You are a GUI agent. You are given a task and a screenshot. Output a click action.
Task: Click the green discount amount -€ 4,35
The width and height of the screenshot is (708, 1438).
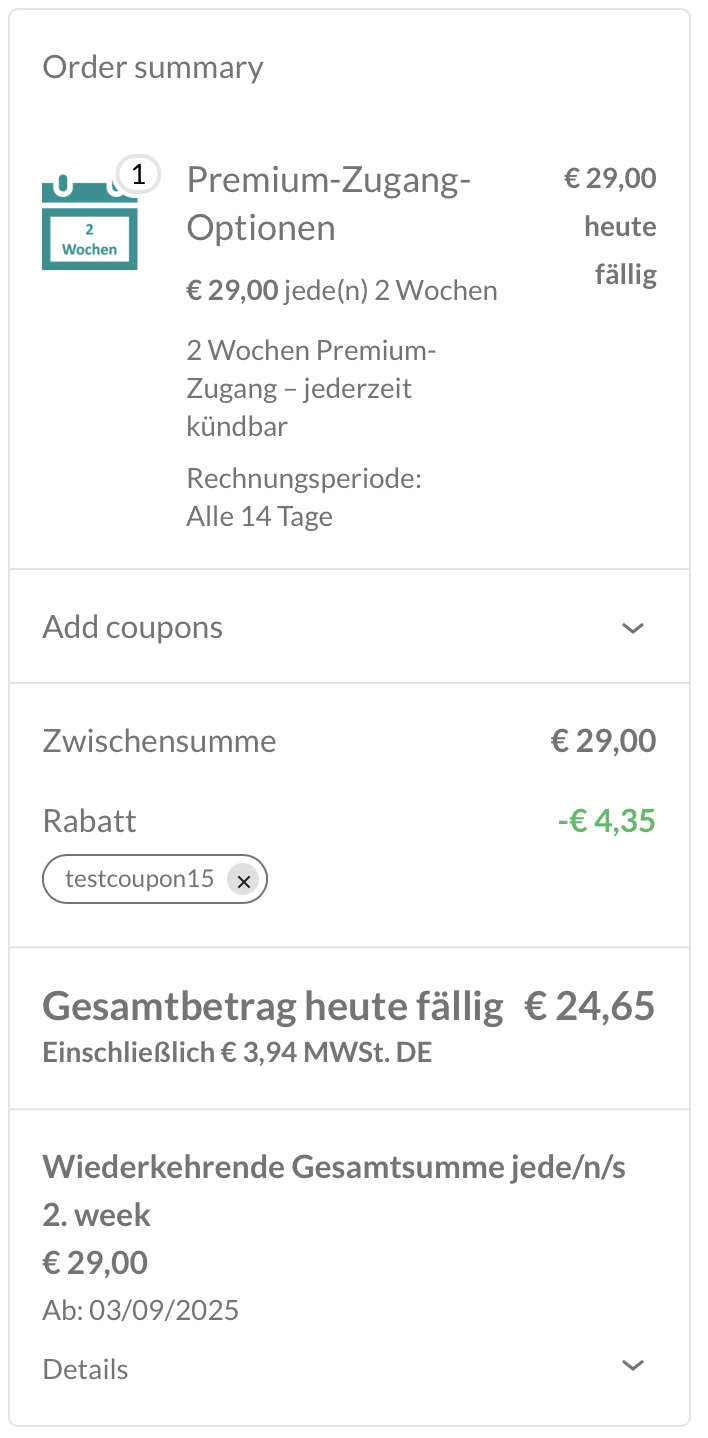(x=606, y=822)
